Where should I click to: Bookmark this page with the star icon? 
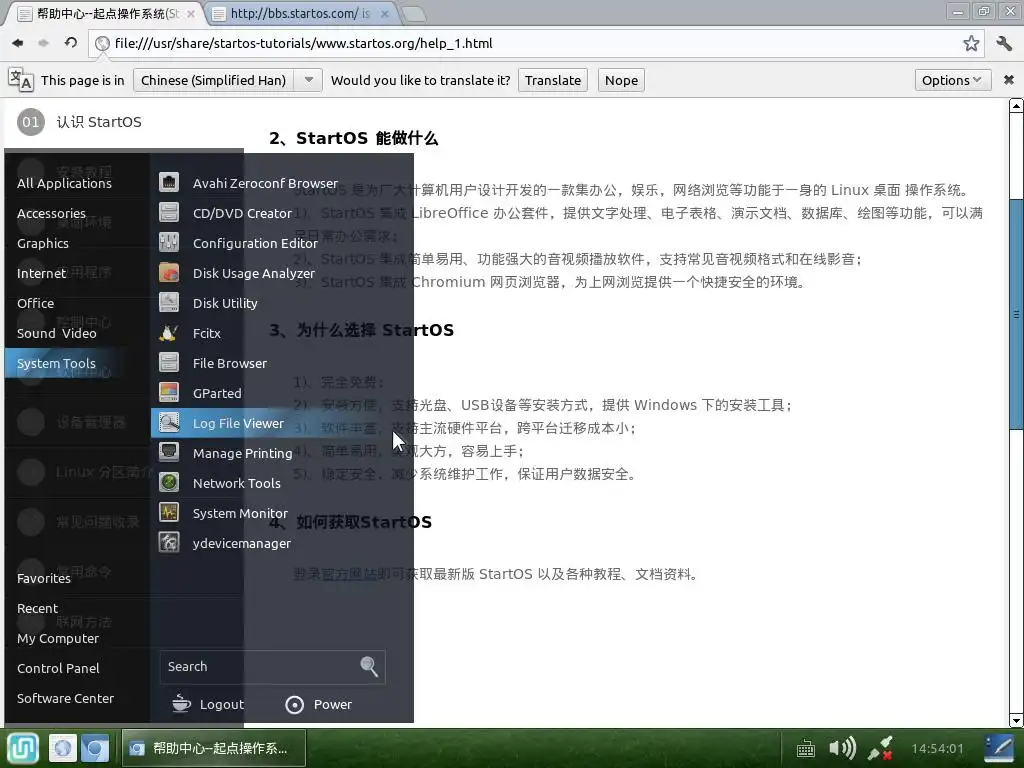pos(971,43)
